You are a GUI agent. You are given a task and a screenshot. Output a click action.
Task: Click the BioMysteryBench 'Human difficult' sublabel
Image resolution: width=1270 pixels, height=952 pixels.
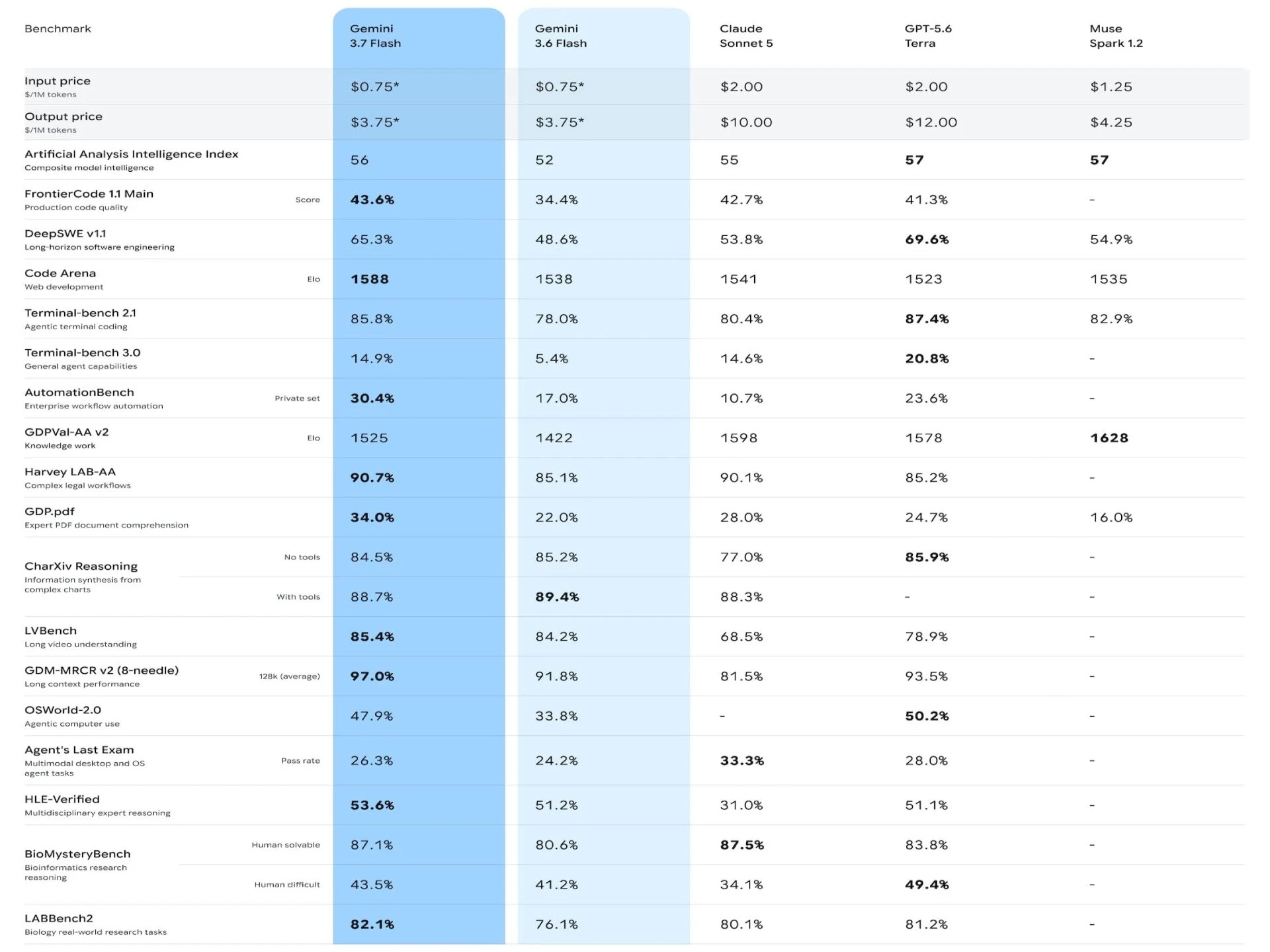tap(287, 885)
